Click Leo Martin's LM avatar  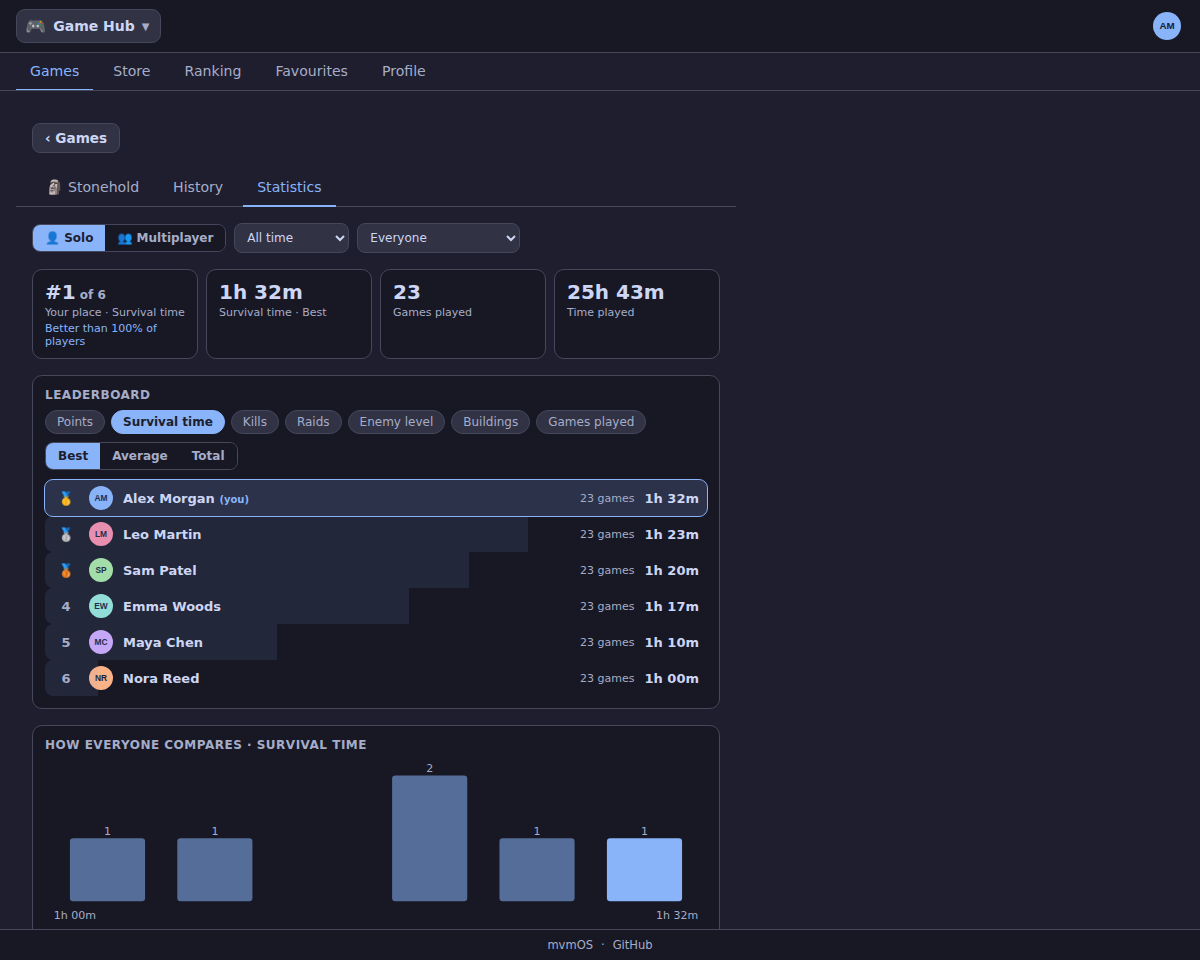101,534
